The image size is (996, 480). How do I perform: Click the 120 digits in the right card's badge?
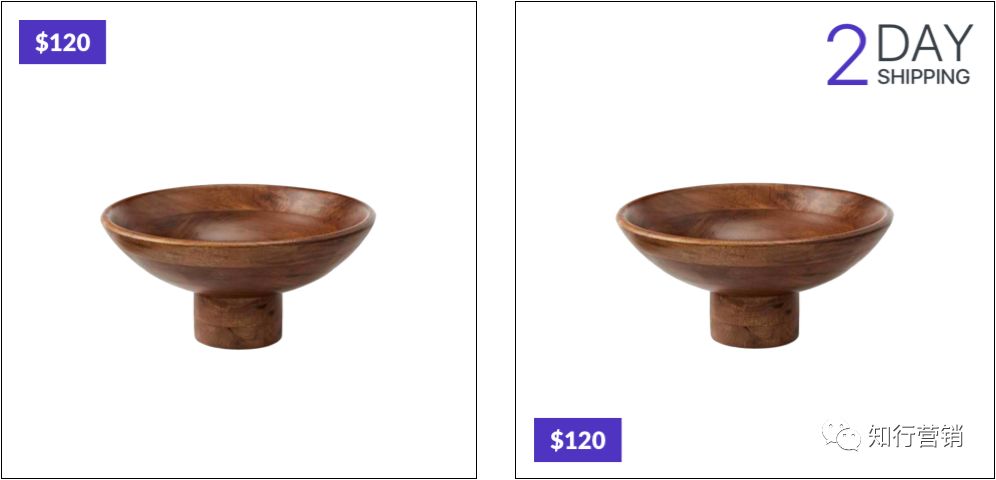click(x=585, y=440)
